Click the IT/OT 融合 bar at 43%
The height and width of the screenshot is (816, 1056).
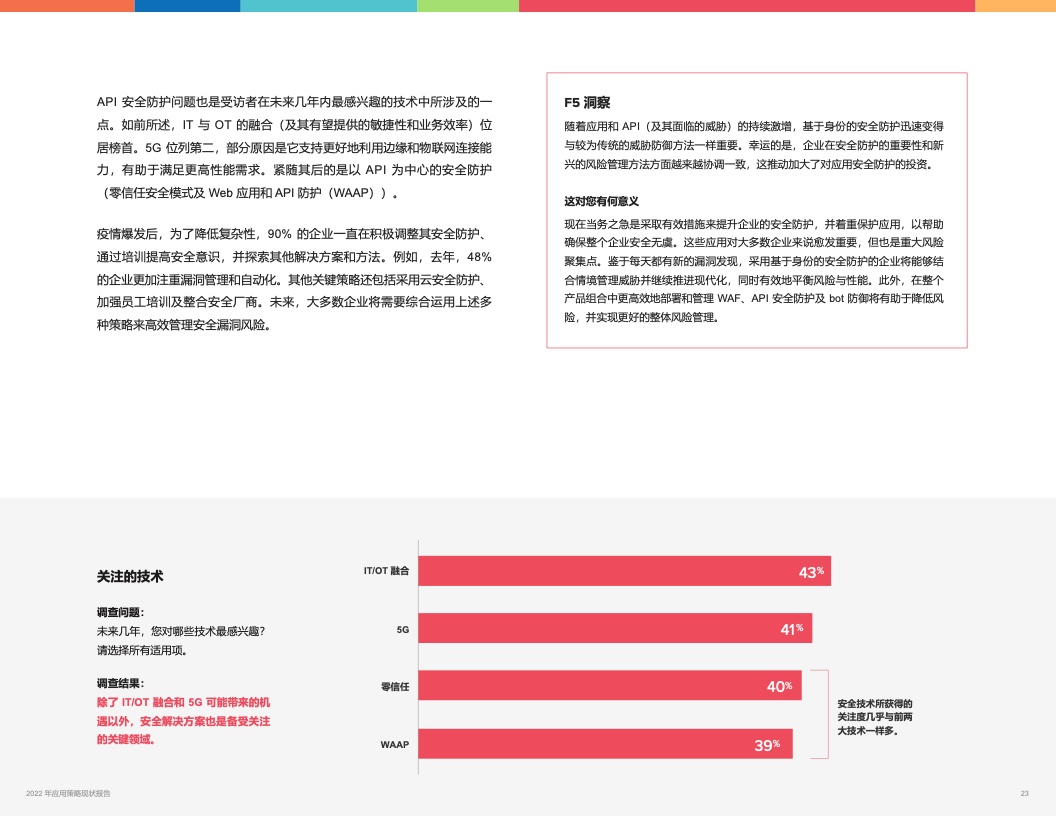coord(624,571)
